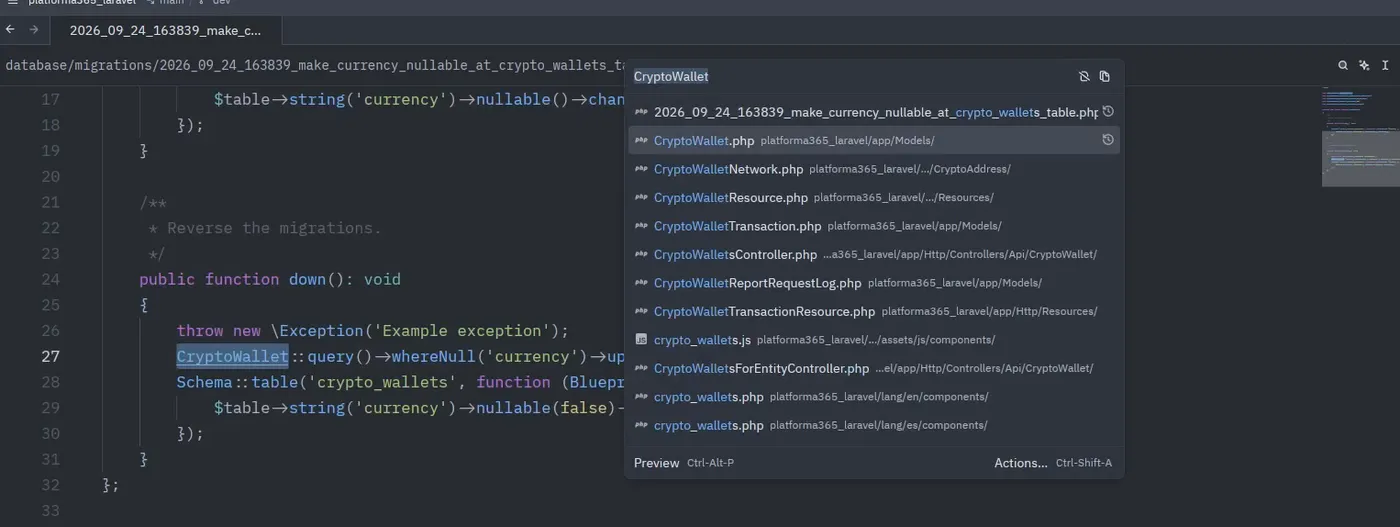Click line number 24 in gutter
The image size is (1400, 527).
click(49, 279)
